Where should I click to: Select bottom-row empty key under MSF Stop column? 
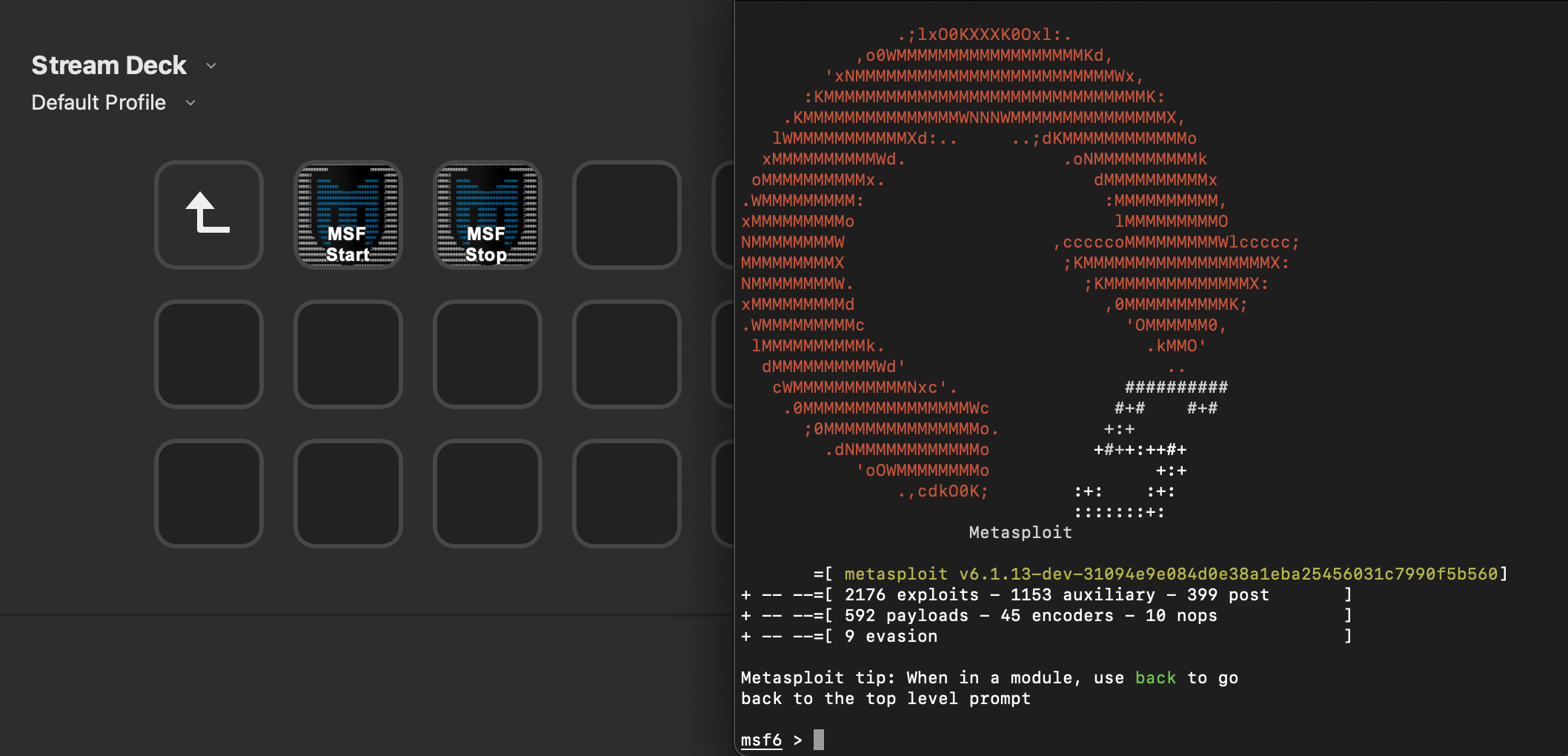click(x=487, y=494)
